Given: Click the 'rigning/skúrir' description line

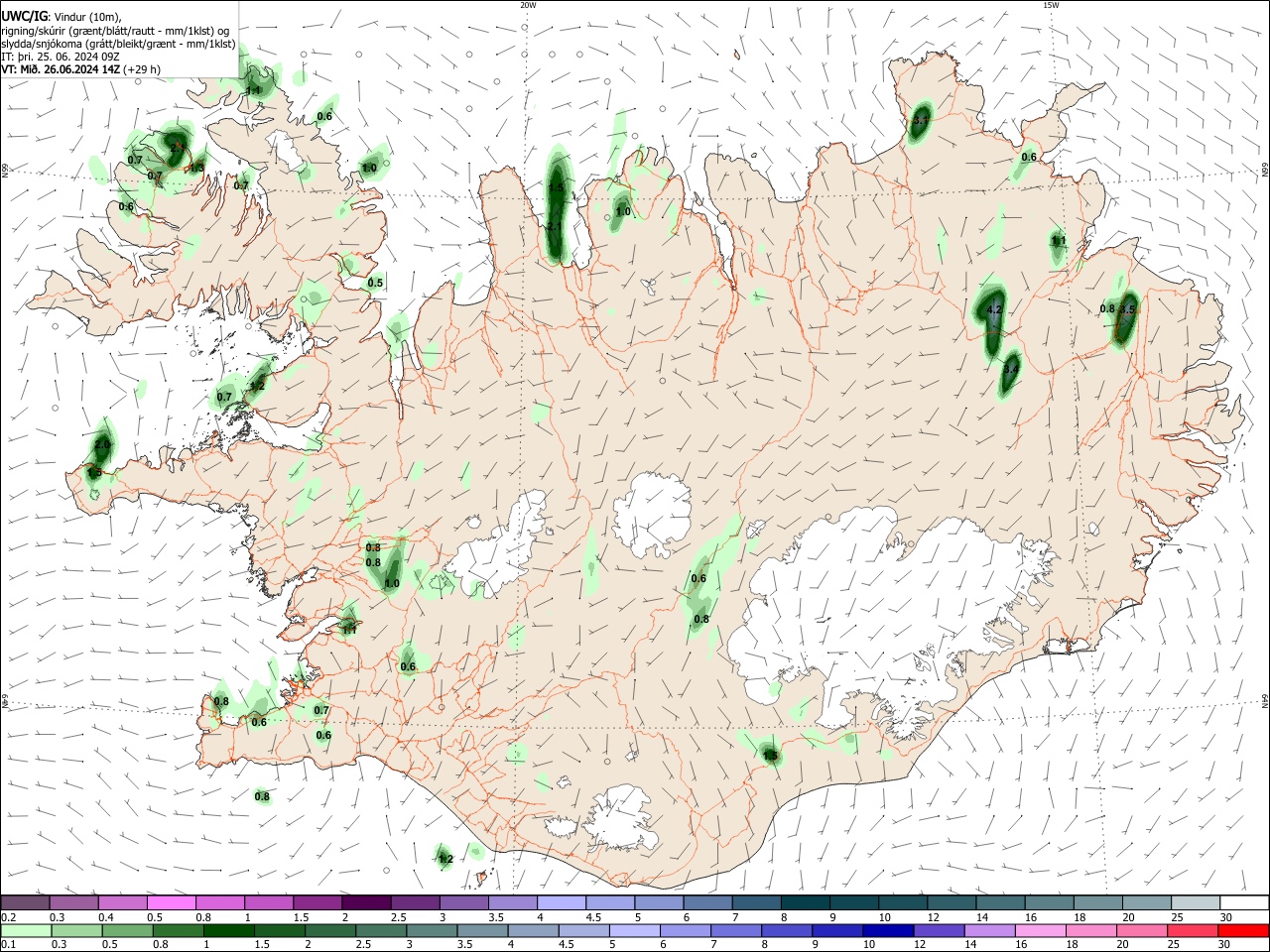Looking at the screenshot, I should tap(115, 31).
